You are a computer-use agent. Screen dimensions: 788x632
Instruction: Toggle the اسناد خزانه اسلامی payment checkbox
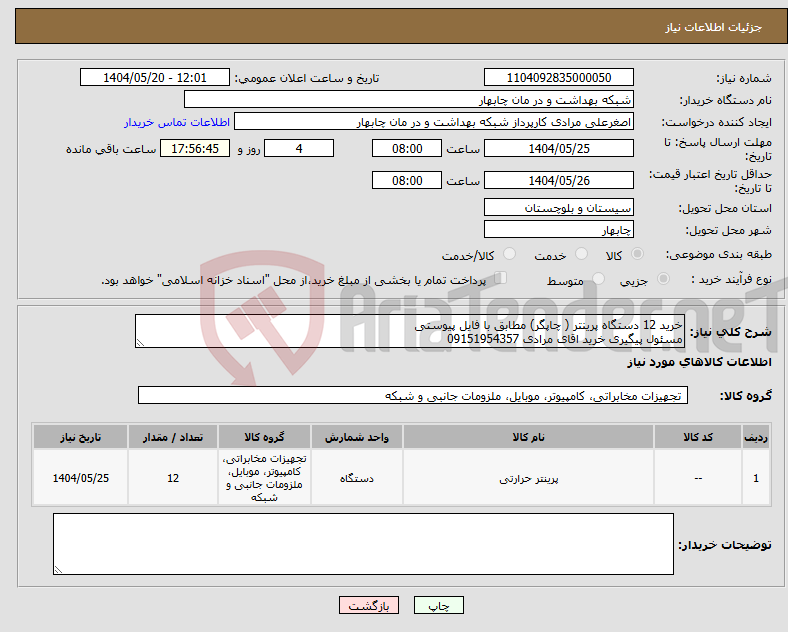[x=501, y=278]
